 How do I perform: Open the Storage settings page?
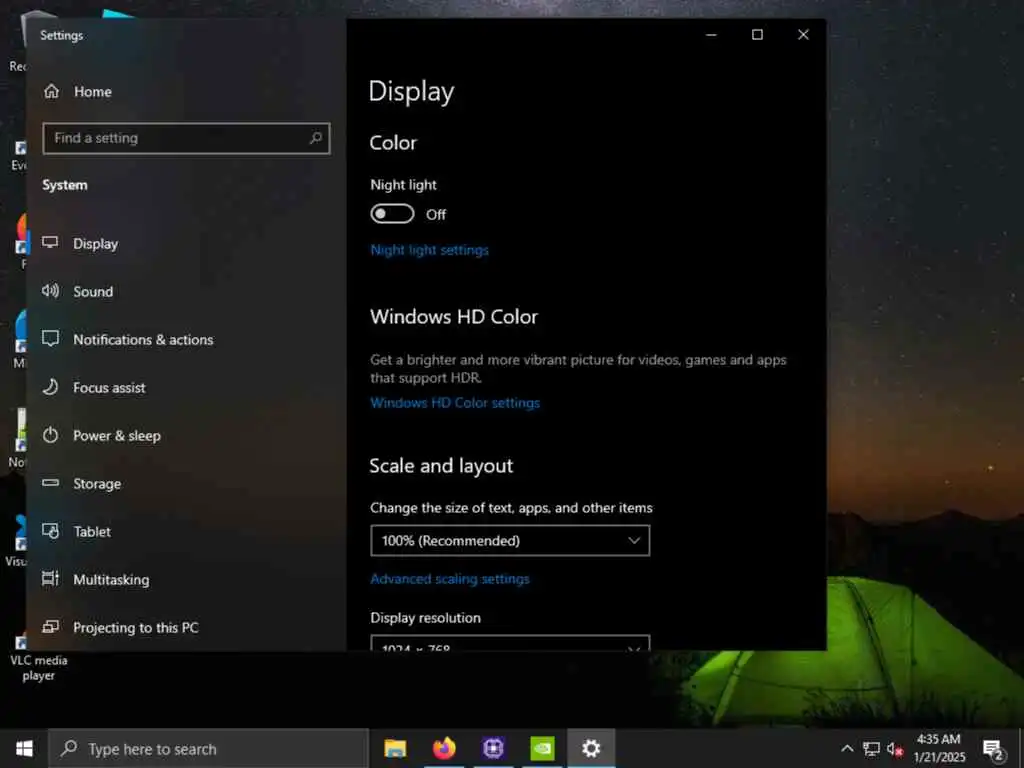click(97, 484)
